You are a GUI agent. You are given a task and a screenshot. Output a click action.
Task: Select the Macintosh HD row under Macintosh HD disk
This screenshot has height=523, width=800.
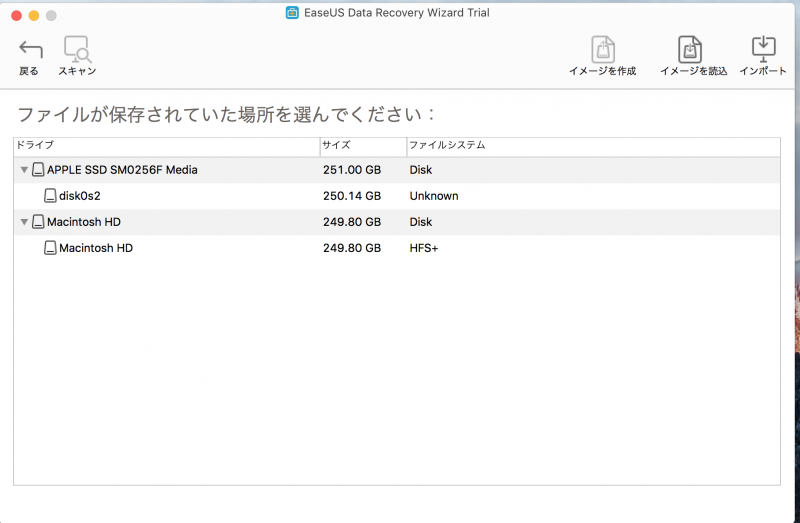click(x=397, y=248)
